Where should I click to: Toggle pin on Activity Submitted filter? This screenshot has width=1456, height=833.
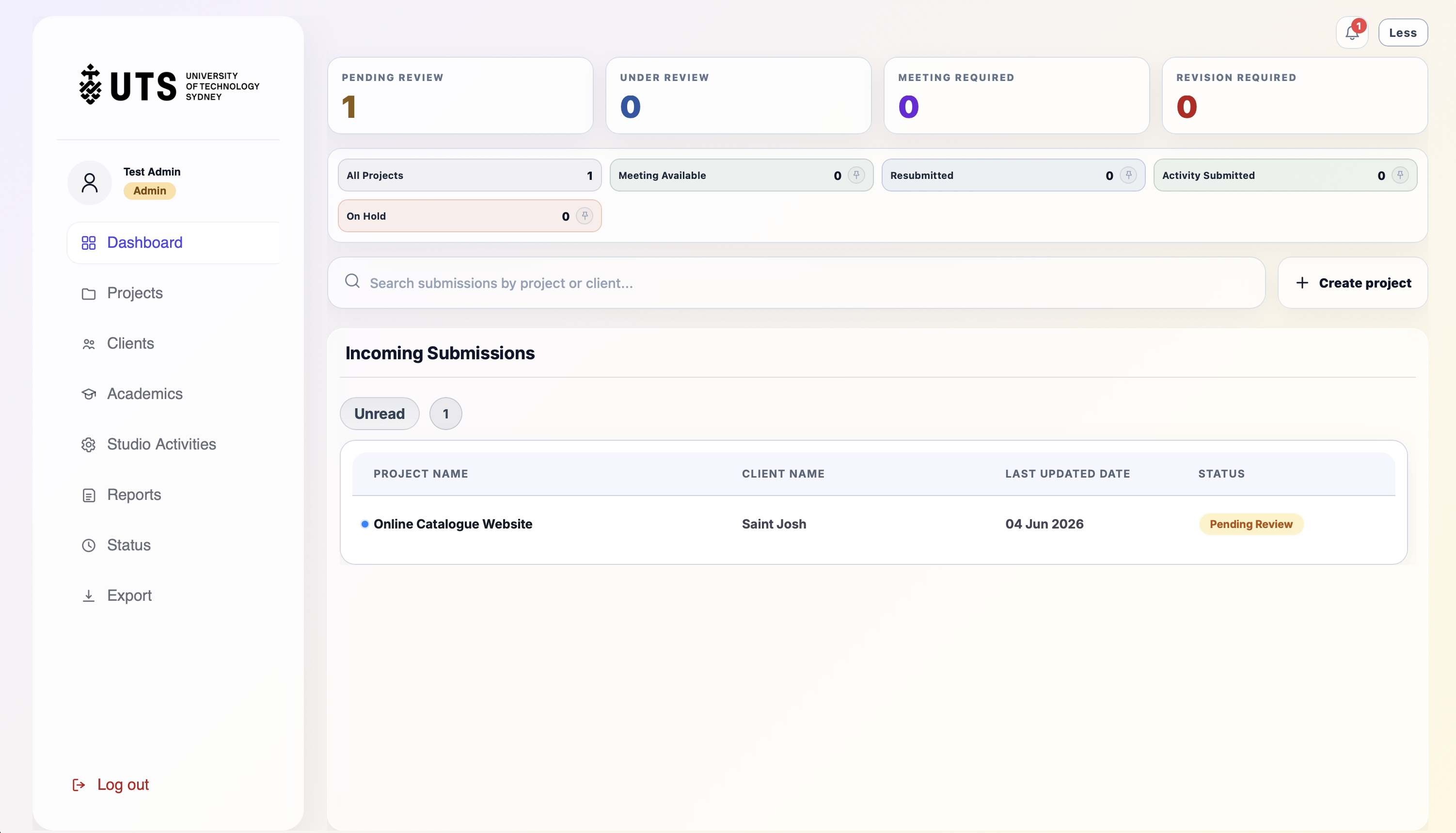coord(1400,175)
